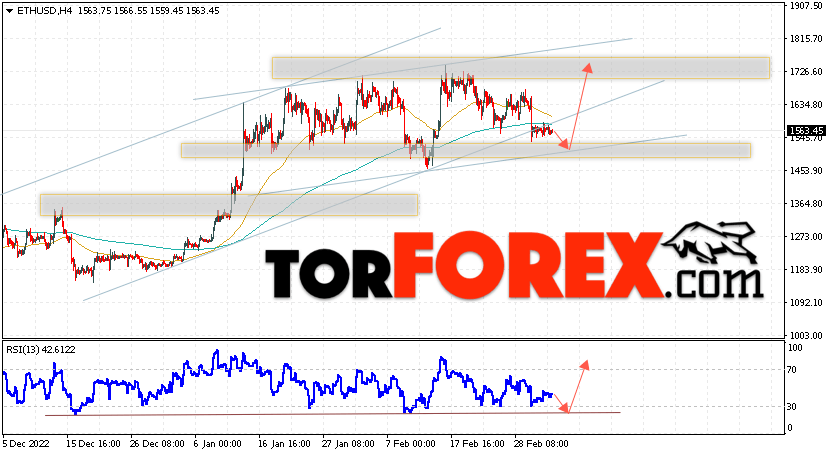Select the OHLC values 1563.75 1566.55 1559.45 1563.45
The height and width of the screenshot is (455, 830).
149,11
